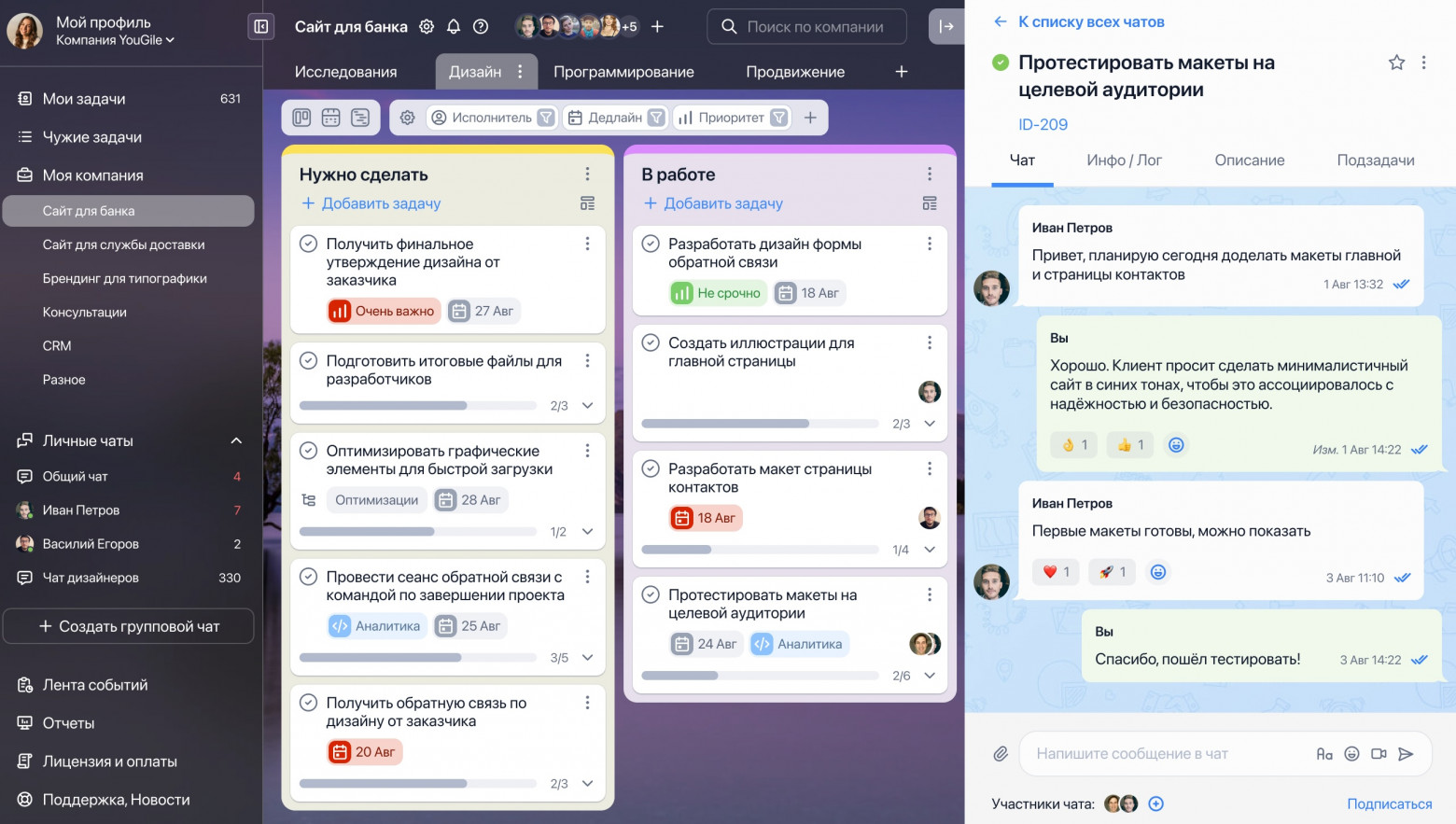Open the emoji picker in chat input
Viewport: 1456px width, 824px height.
[x=1351, y=753]
